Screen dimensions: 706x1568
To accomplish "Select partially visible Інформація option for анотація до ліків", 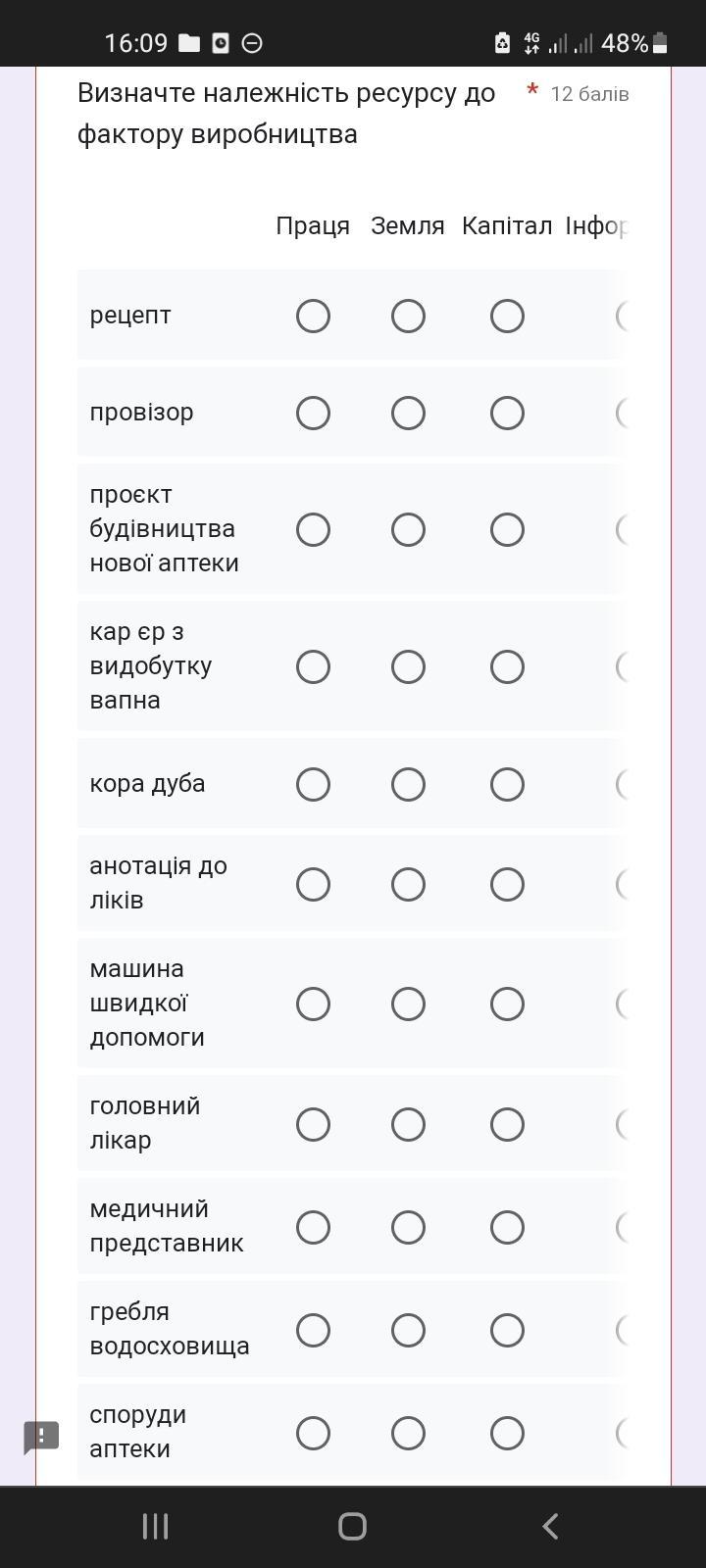I will tap(622, 884).
